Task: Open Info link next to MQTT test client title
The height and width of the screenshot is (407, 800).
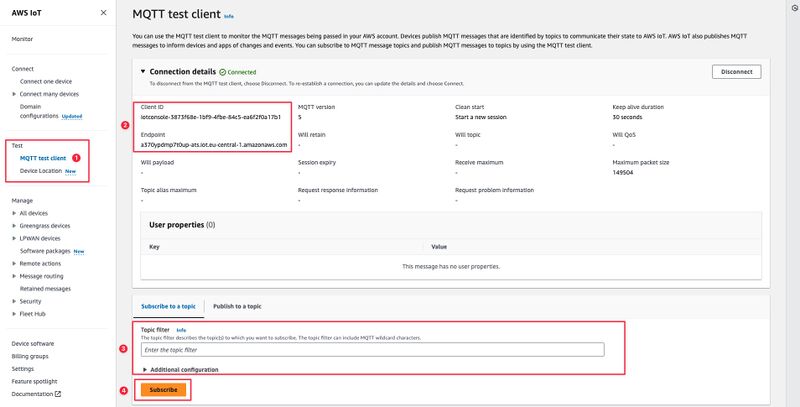Action: point(229,17)
